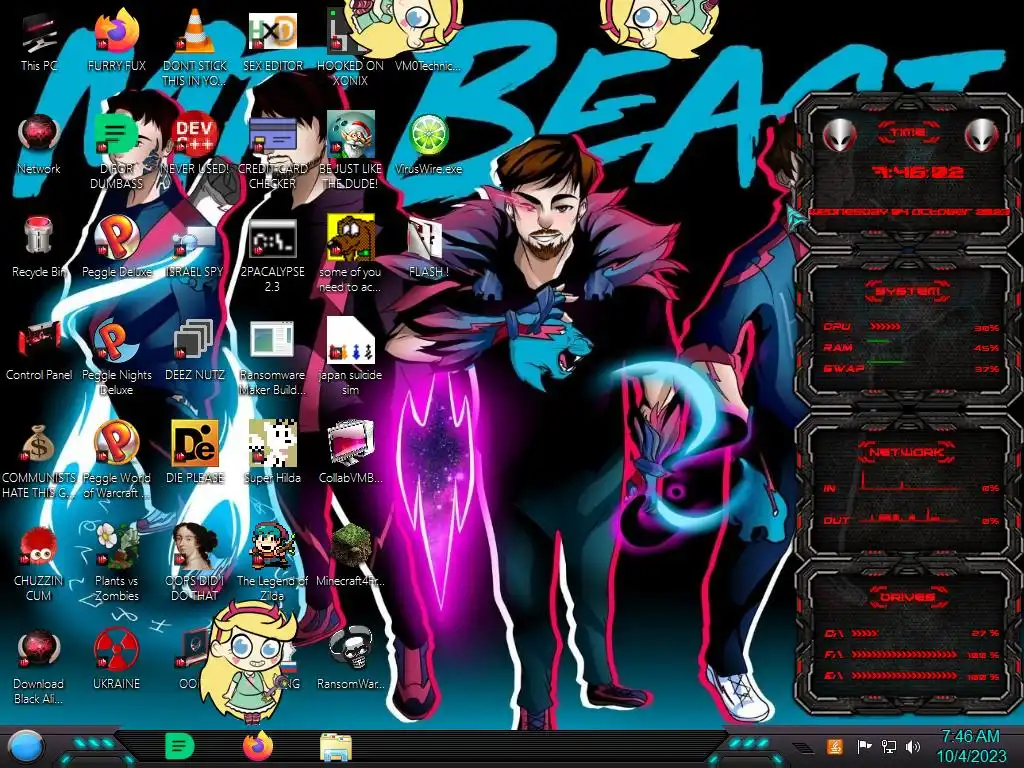Open the taskbar clock showing 7:46 AM
Viewport: 1024px width, 768px height.
[971, 746]
